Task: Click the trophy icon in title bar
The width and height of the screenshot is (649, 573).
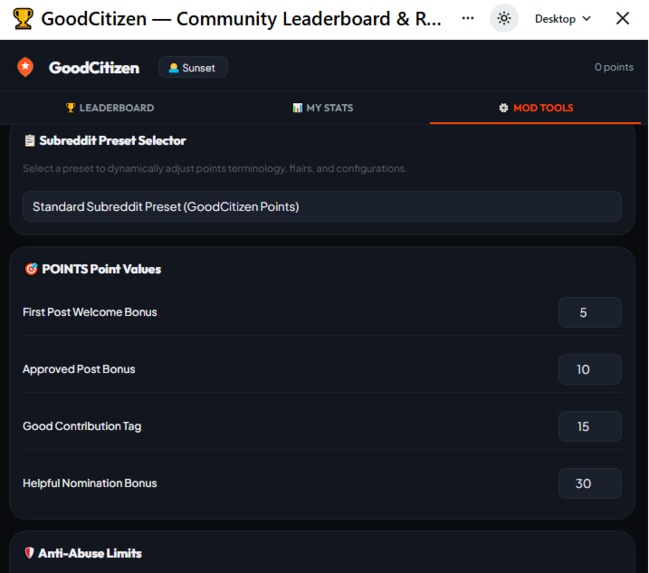Action: click(x=23, y=19)
